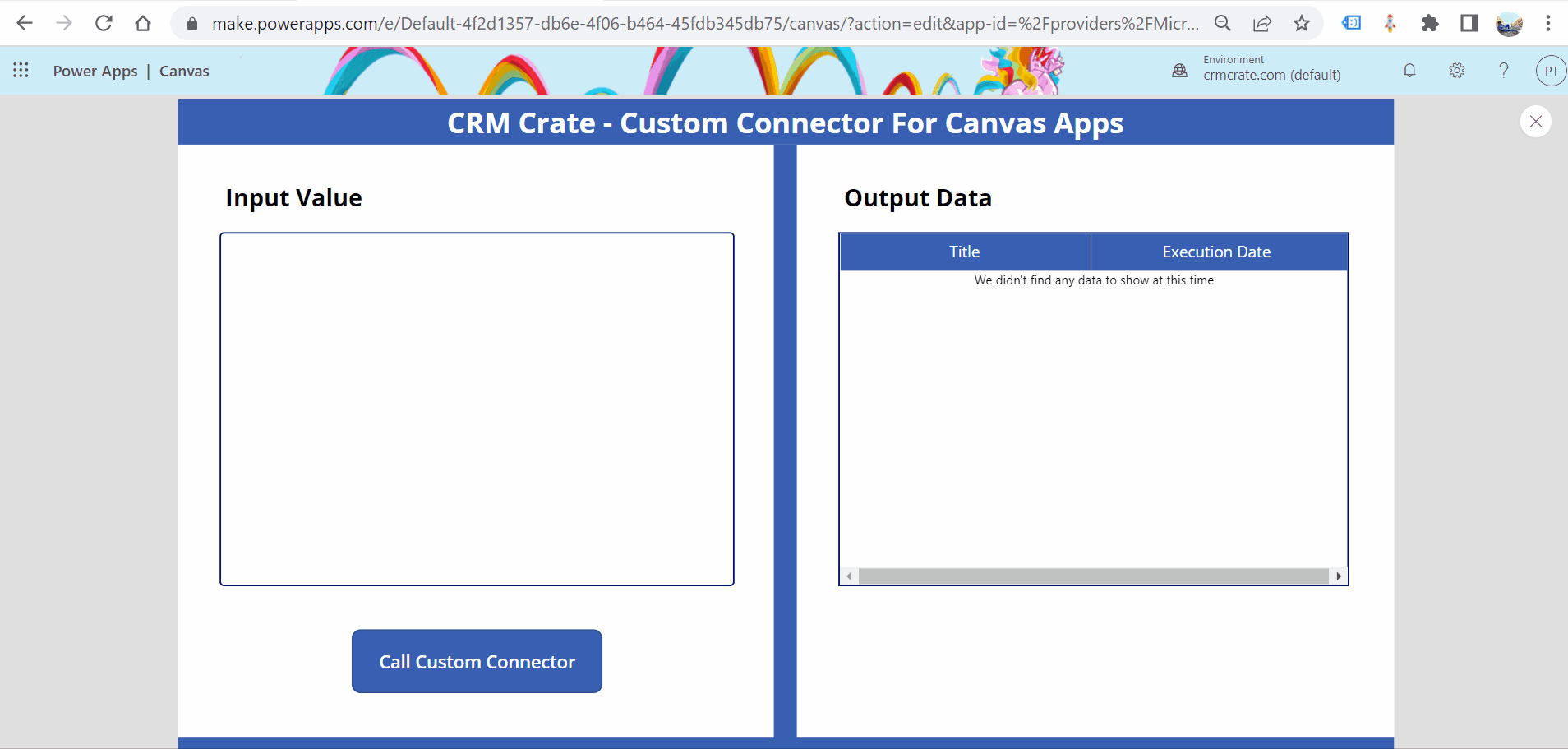
Task: Open the Power Apps app launcher waffle
Action: tap(21, 70)
